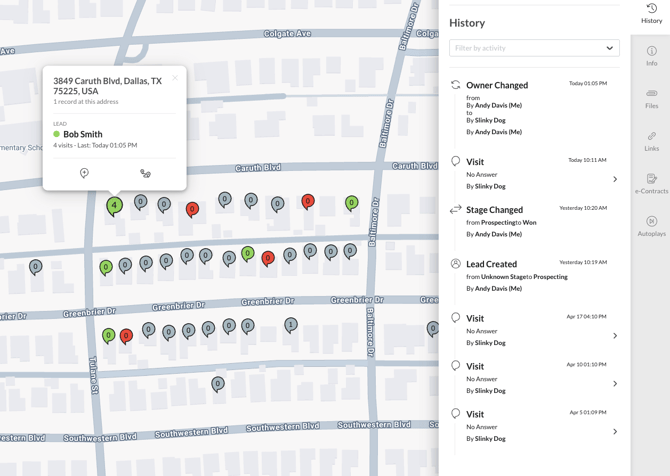Viewport: 670px width, 476px height.
Task: Click the add visit pin icon in popup
Action: click(84, 173)
